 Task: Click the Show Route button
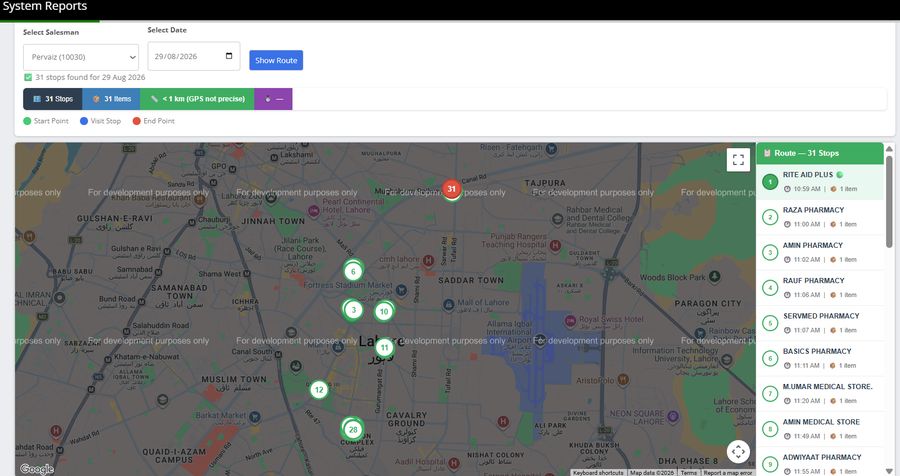pos(276,60)
